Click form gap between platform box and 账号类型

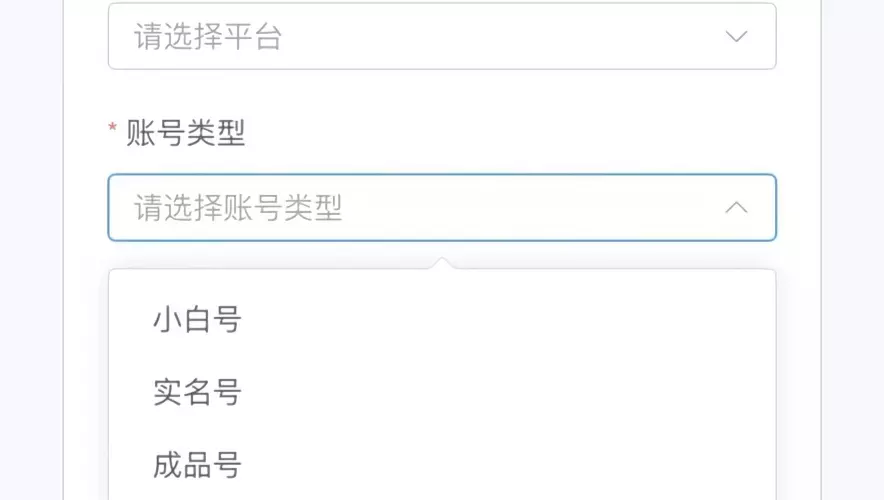(x=442, y=92)
